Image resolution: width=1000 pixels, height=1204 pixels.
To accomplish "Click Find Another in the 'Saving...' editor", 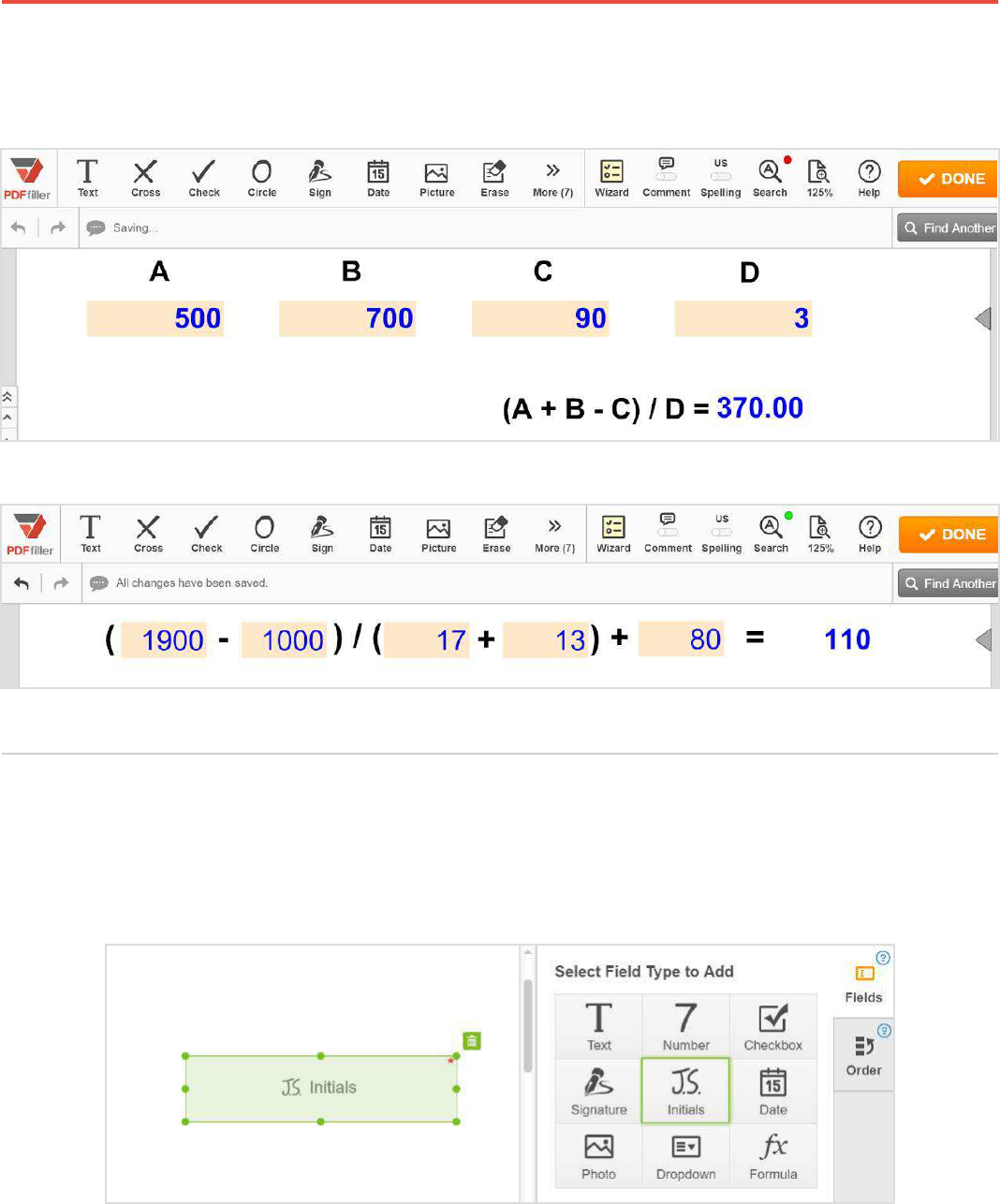I will pos(948,228).
